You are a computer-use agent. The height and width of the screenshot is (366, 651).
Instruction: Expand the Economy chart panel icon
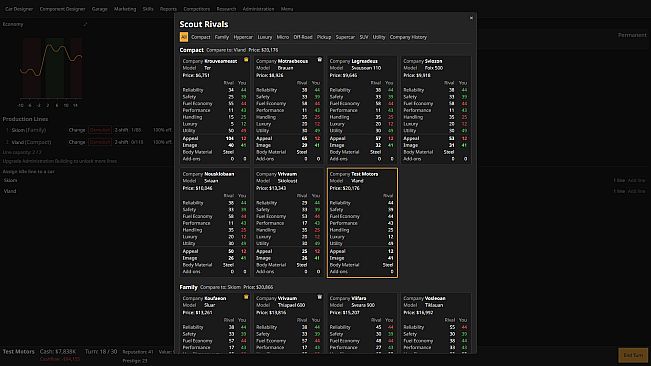85,24
